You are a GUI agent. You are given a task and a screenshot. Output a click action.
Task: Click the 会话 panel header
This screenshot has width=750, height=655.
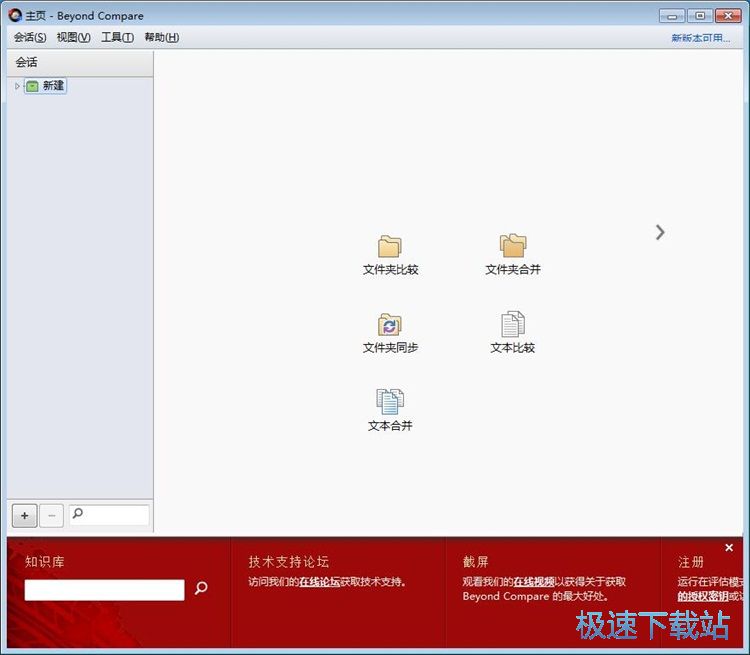point(80,63)
